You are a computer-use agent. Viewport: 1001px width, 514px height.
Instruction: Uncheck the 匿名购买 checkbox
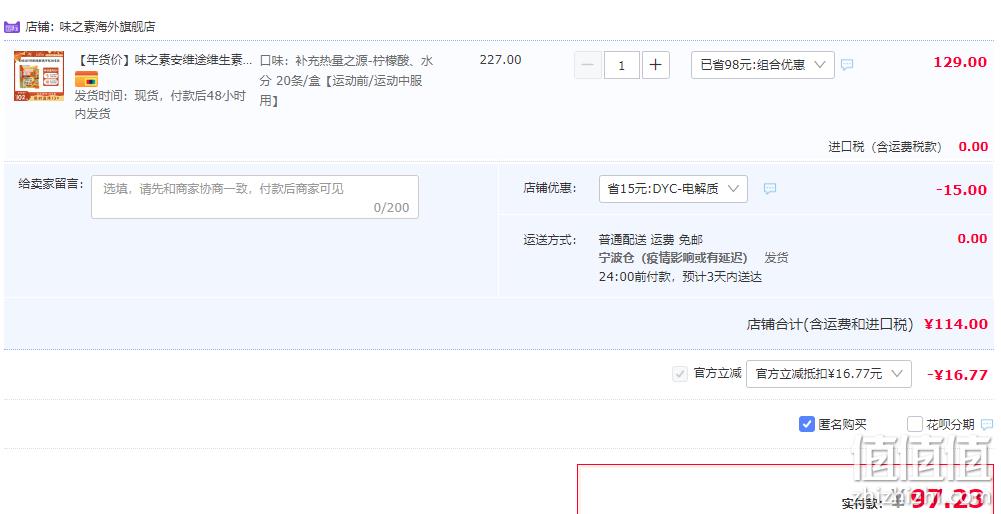tap(807, 424)
